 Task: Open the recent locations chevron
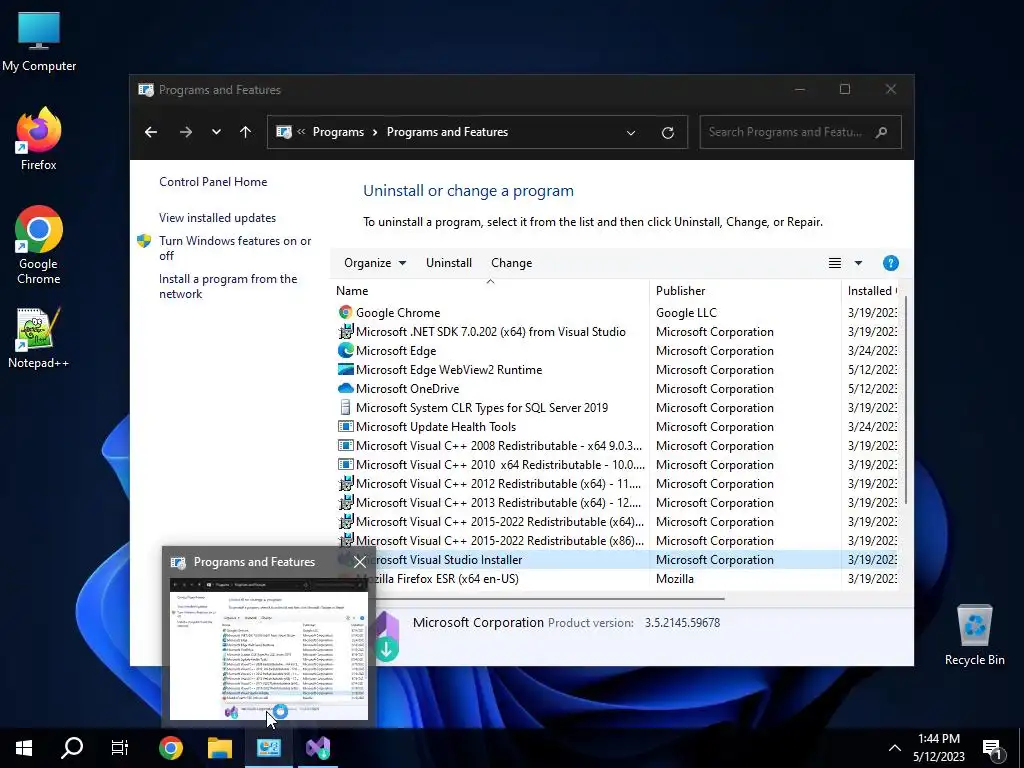click(x=216, y=132)
